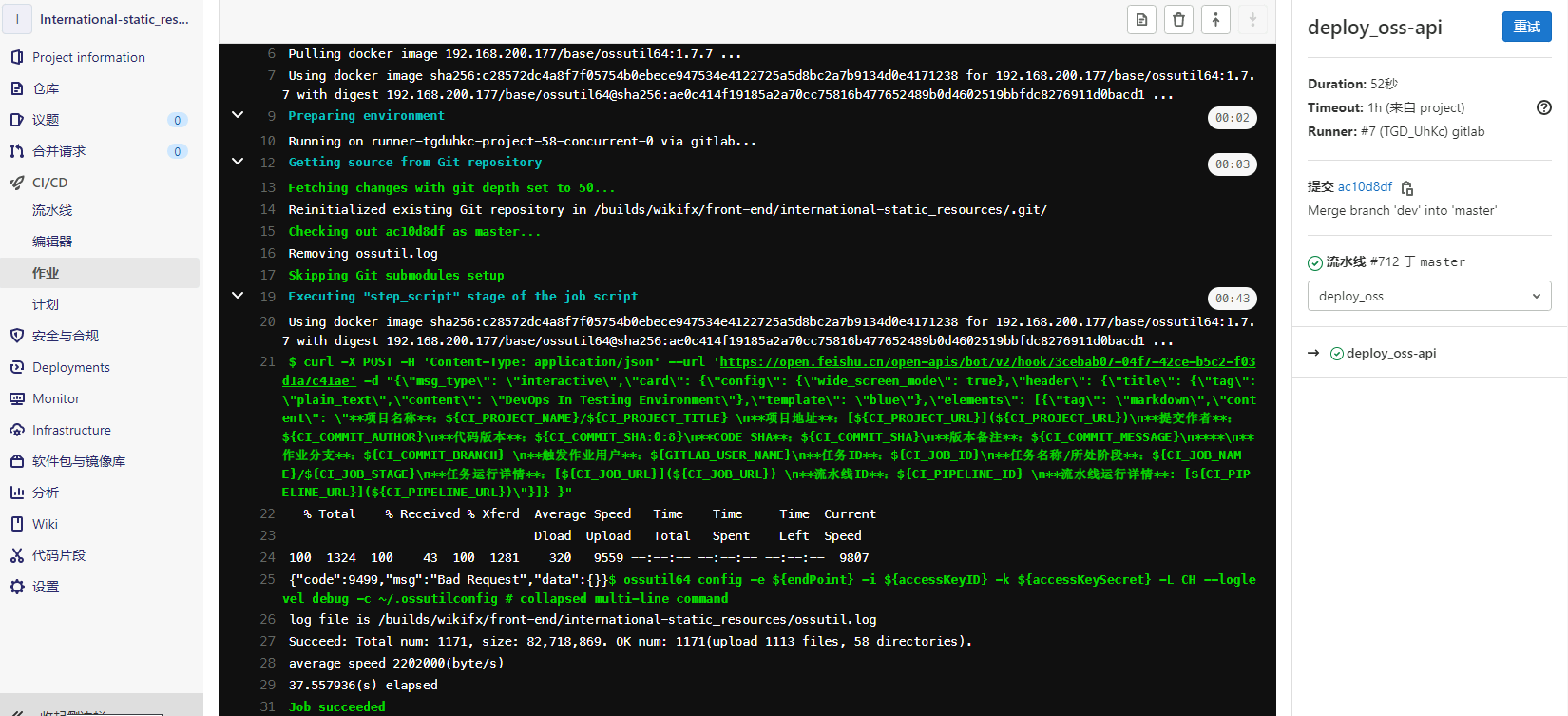
Task: Open Deployments in the sidebar
Action: coord(70,367)
